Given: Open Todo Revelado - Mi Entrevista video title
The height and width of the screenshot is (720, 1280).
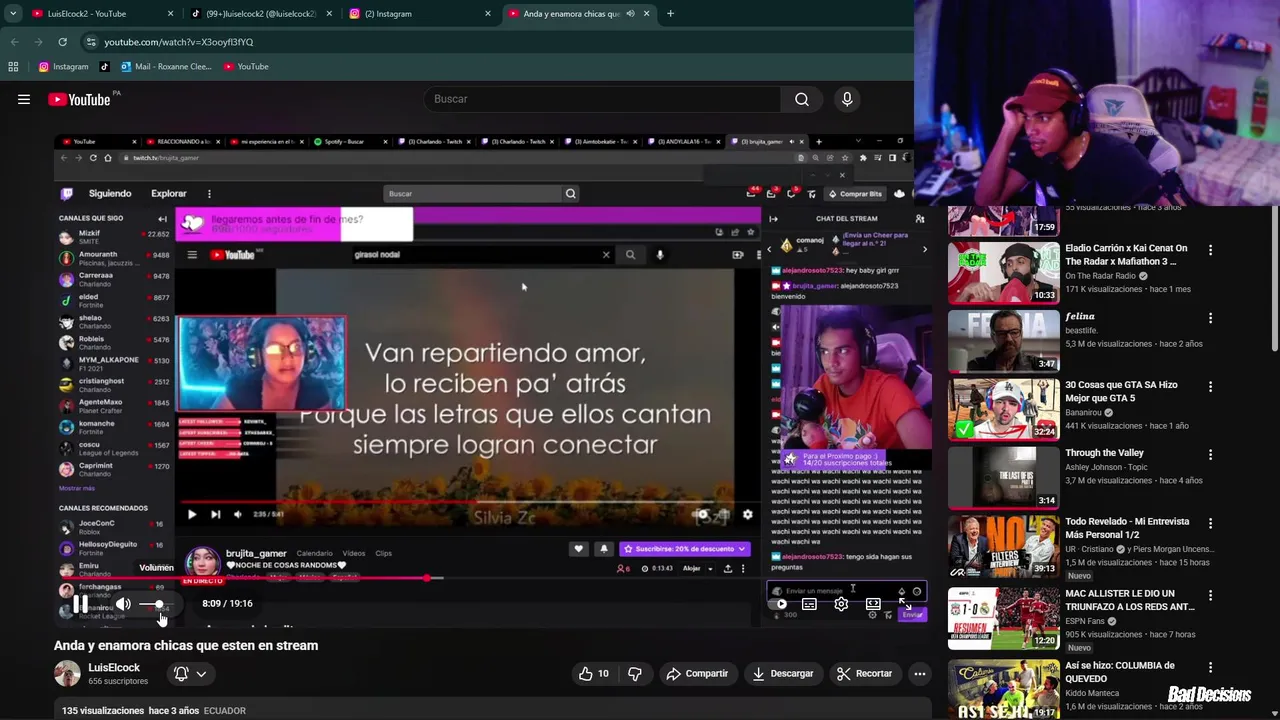Looking at the screenshot, I should pos(1127,528).
